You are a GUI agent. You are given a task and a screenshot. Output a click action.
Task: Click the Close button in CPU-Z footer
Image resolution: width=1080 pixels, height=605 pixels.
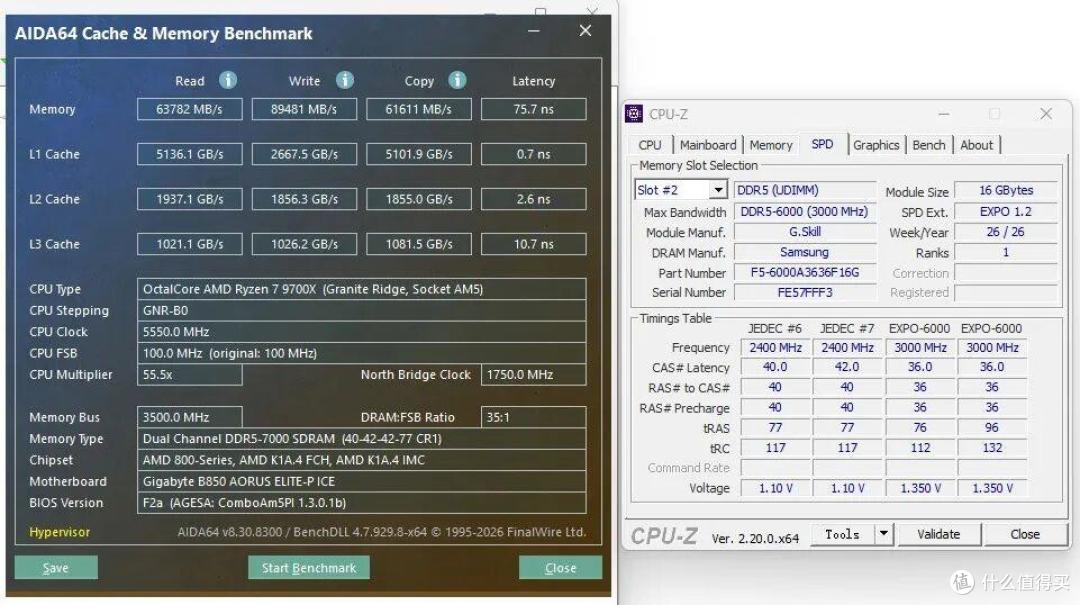(x=1025, y=533)
